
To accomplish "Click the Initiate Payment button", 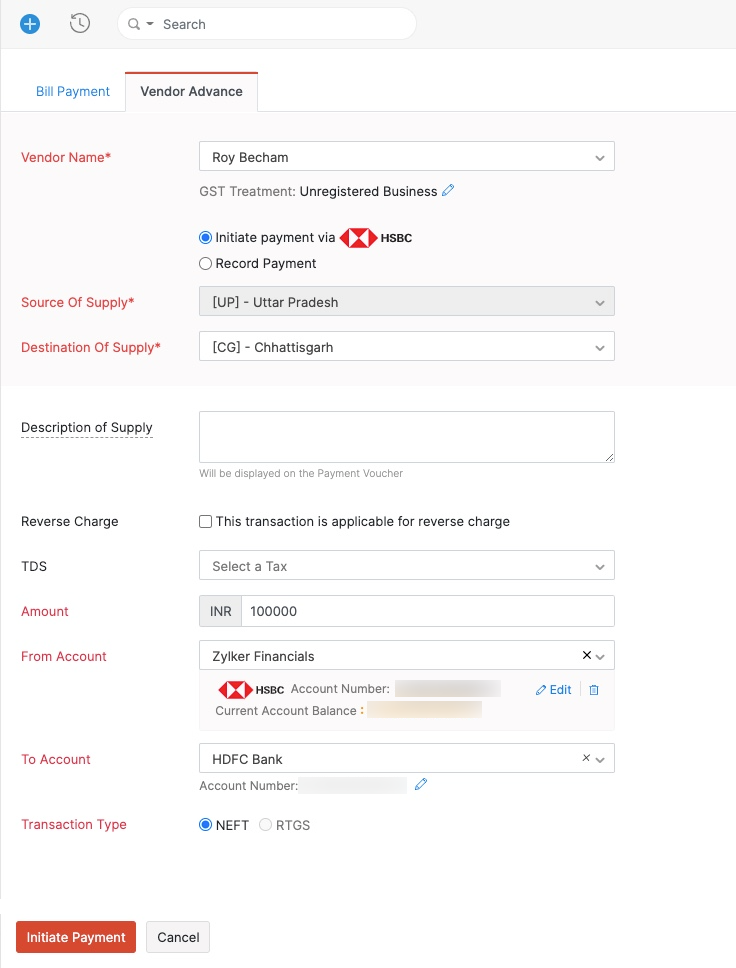I will pos(75,937).
